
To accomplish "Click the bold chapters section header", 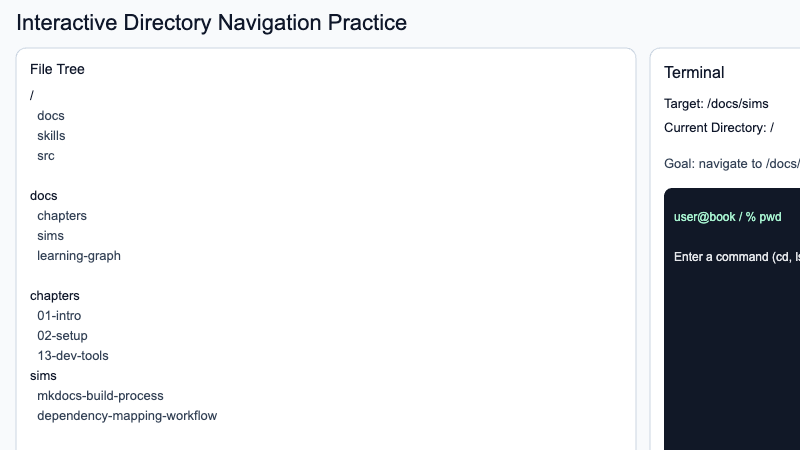I will (x=55, y=296).
